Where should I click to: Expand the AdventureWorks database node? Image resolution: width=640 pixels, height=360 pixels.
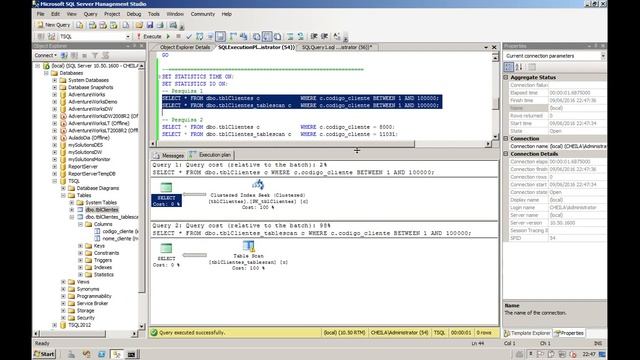point(55,95)
